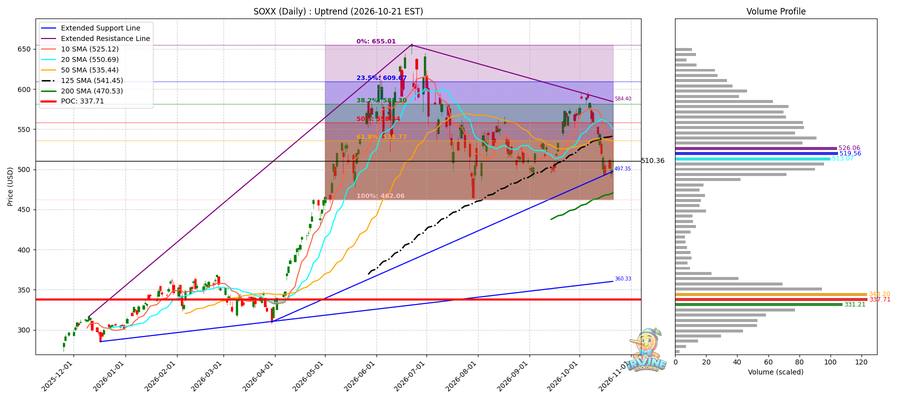Click the green 331.21 volume bar

(759, 305)
